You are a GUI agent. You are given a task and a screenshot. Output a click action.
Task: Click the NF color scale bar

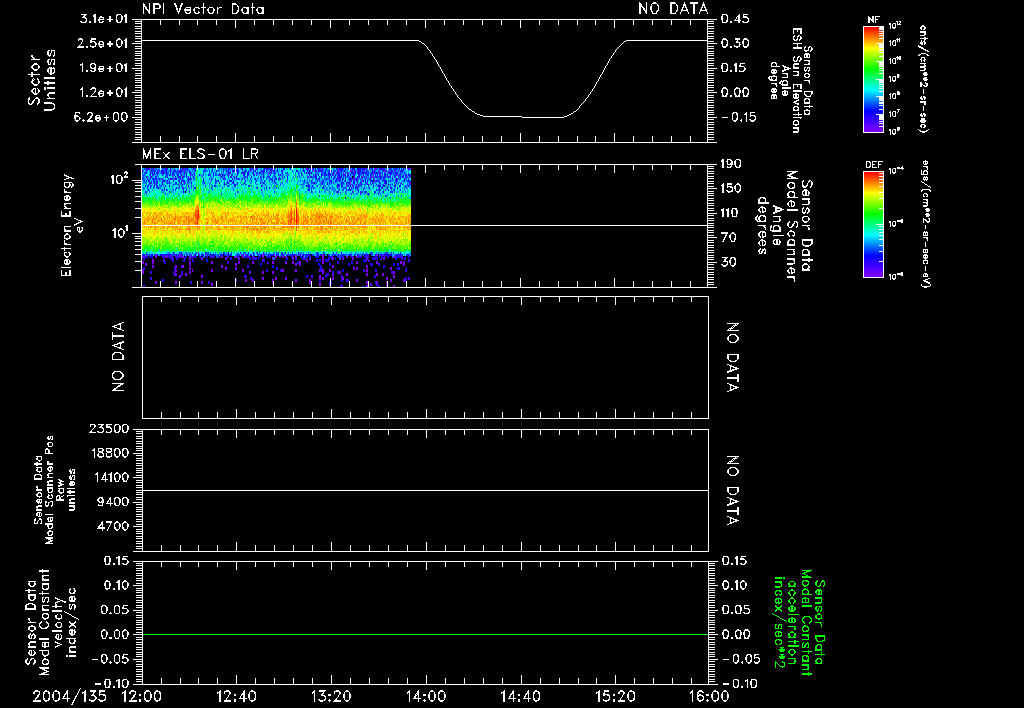pyautogui.click(x=872, y=79)
